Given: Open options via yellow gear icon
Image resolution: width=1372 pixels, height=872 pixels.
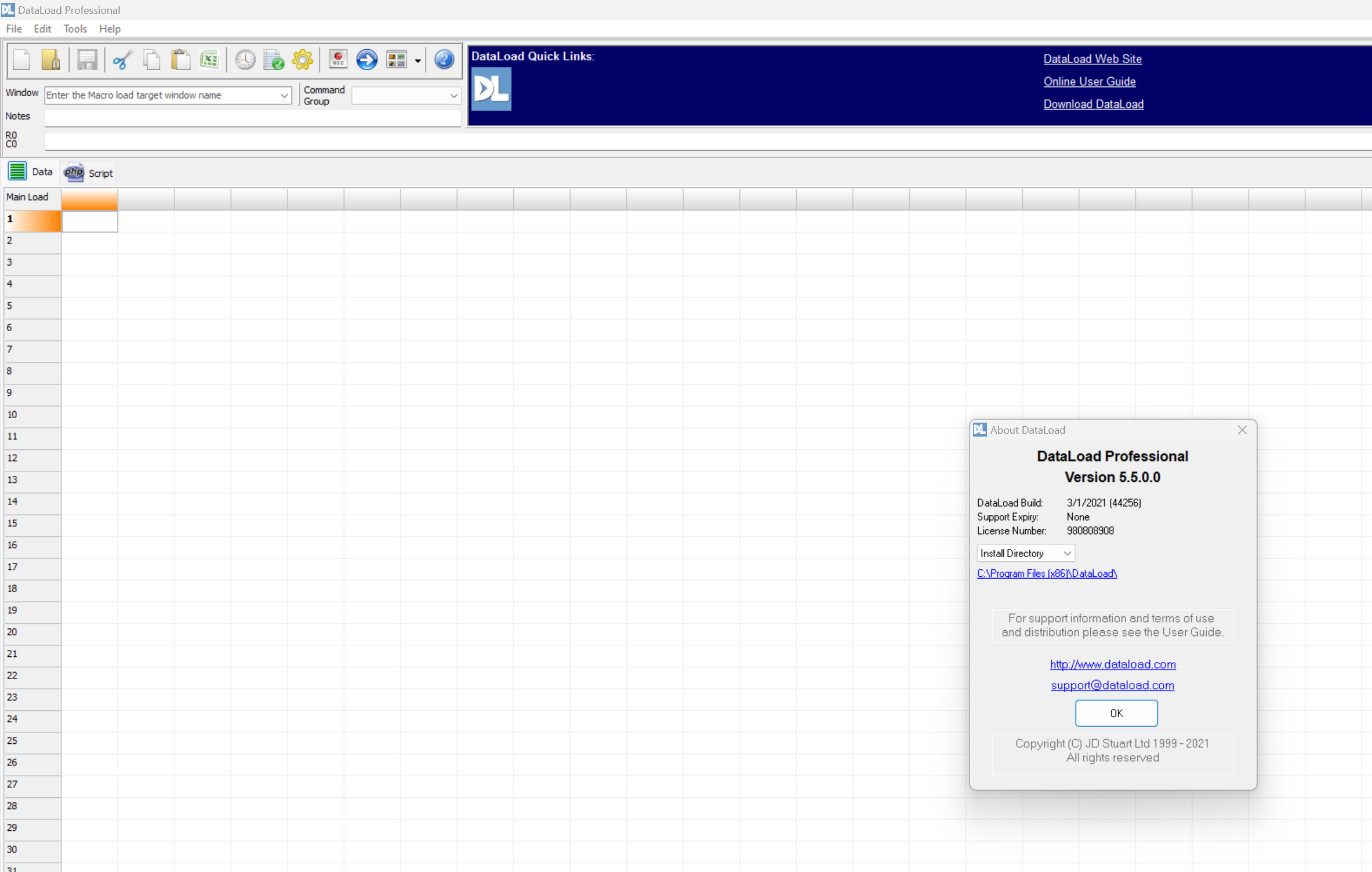Looking at the screenshot, I should (x=303, y=60).
